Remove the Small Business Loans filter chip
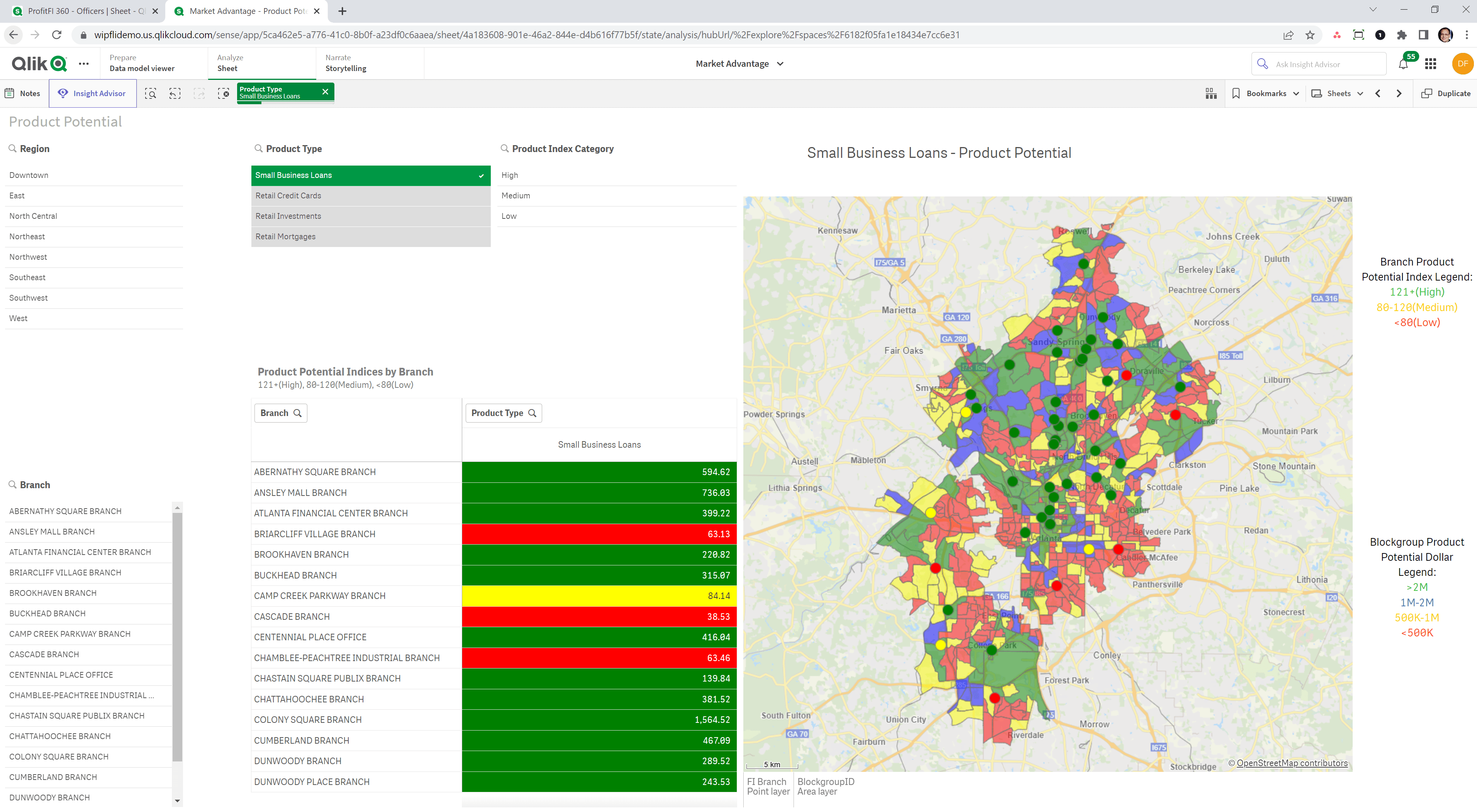The image size is (1477, 812). coord(325,91)
